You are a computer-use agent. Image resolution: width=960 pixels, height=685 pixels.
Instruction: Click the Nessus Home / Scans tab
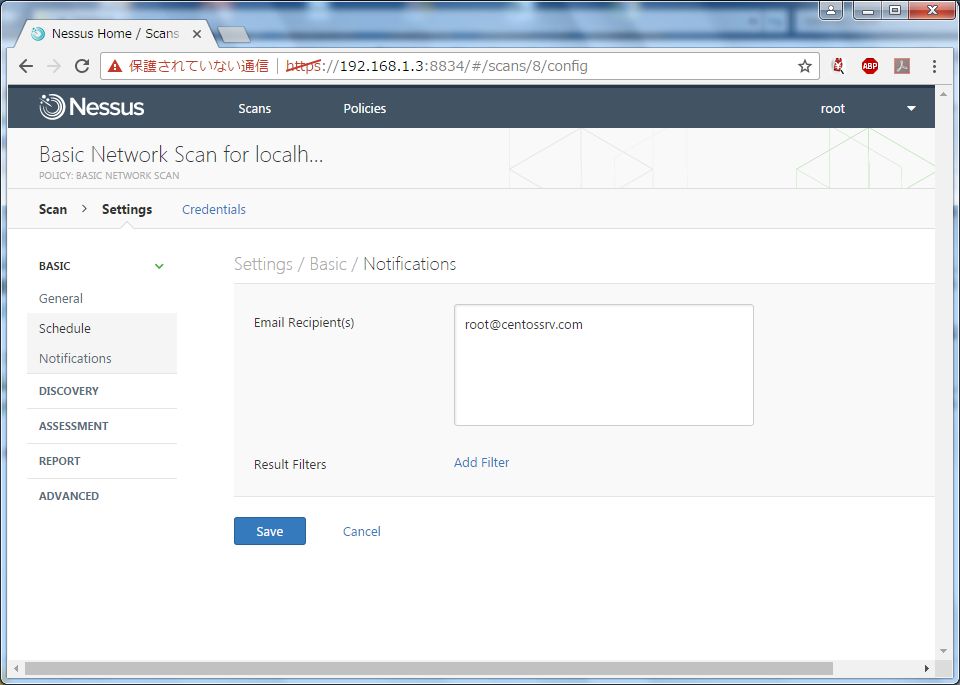point(115,34)
